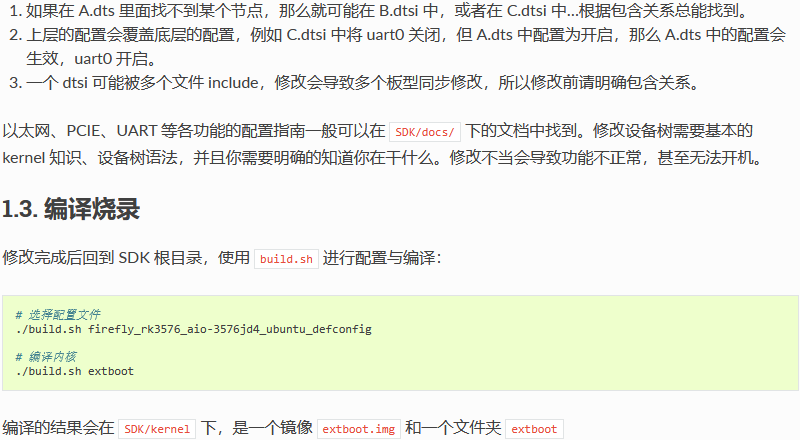The height and width of the screenshot is (440, 800).
Task: Click list item 3 about dtsi include
Action: tap(355, 83)
